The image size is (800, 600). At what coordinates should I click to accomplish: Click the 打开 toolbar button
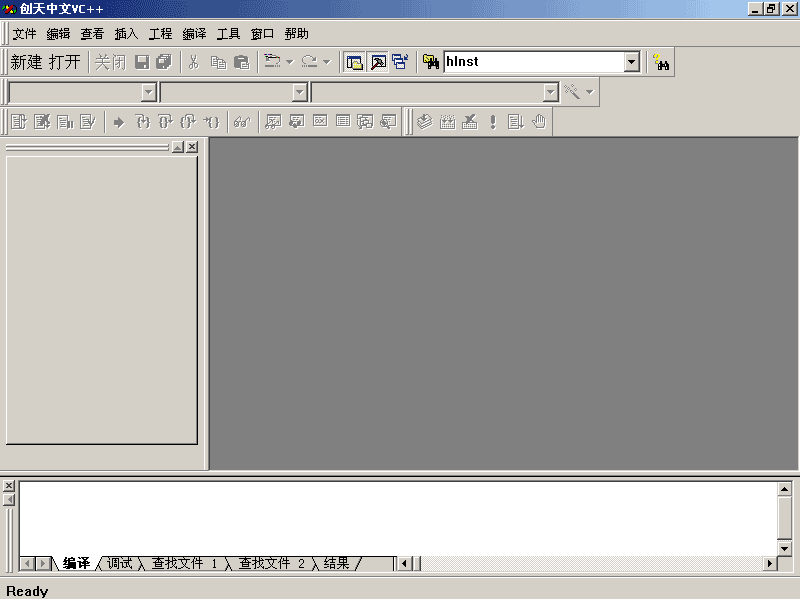65,62
